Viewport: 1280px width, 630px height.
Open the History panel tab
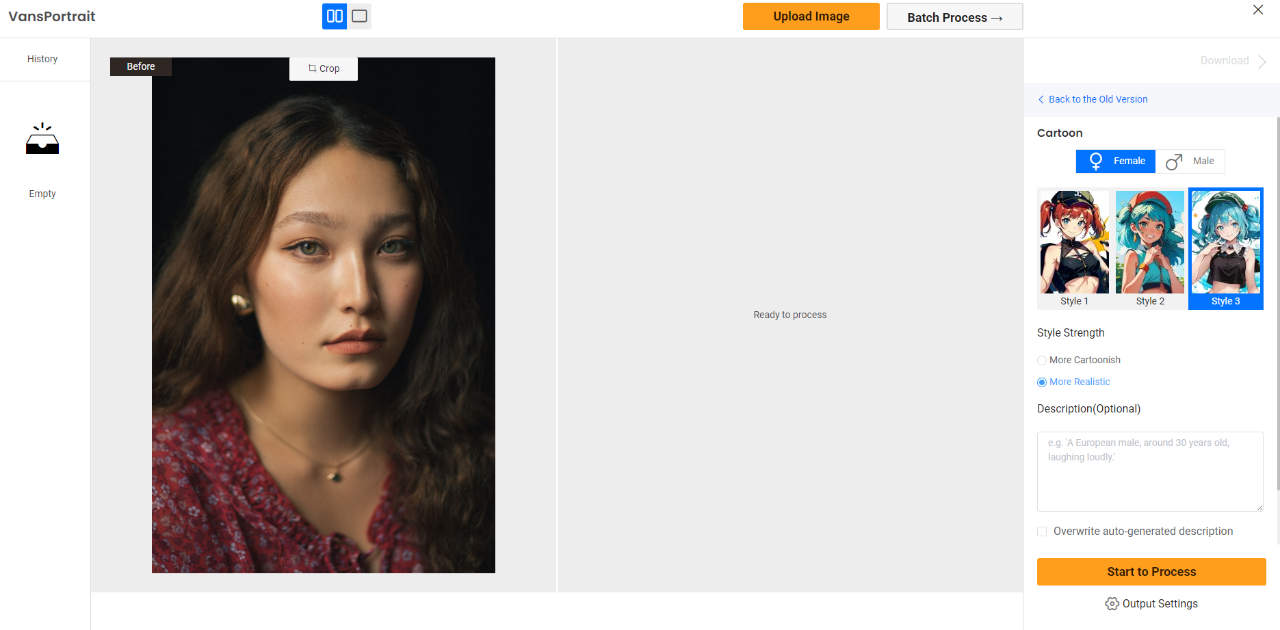point(42,59)
